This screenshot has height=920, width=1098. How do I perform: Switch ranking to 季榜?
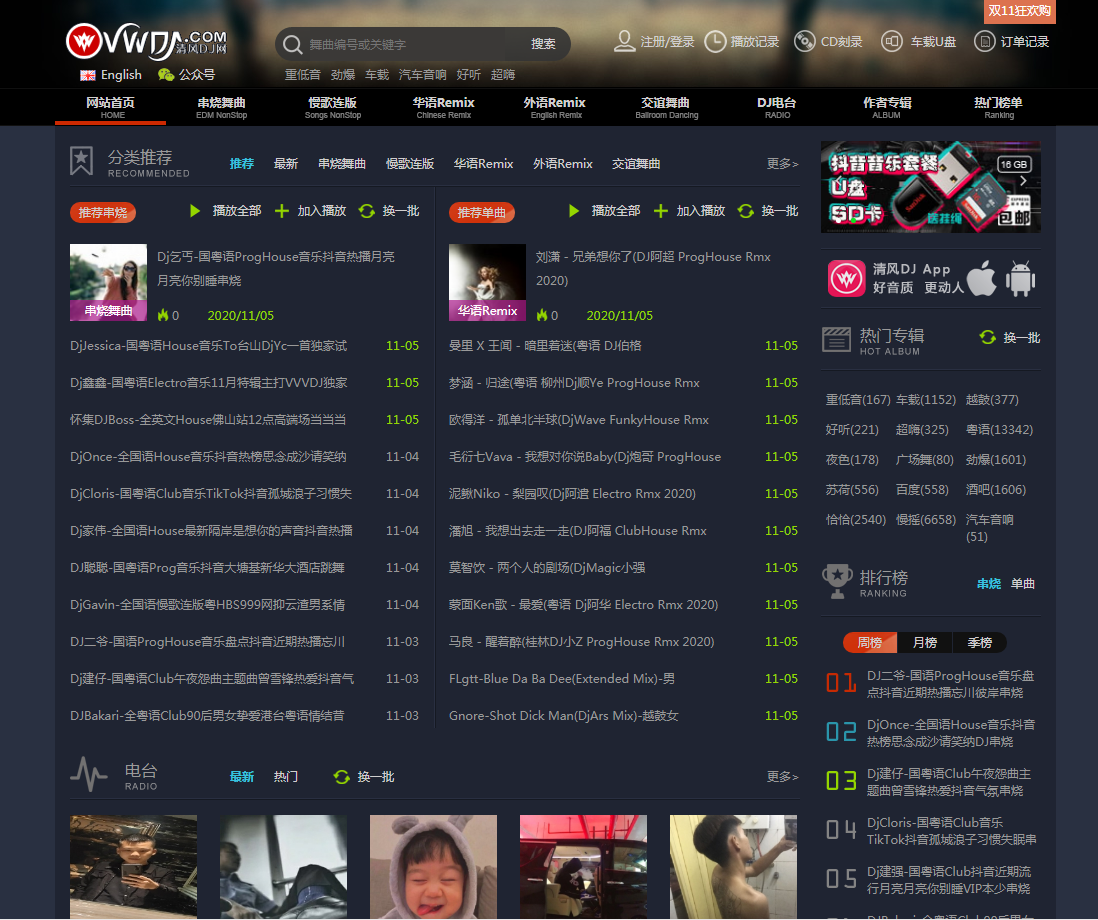pos(979,643)
